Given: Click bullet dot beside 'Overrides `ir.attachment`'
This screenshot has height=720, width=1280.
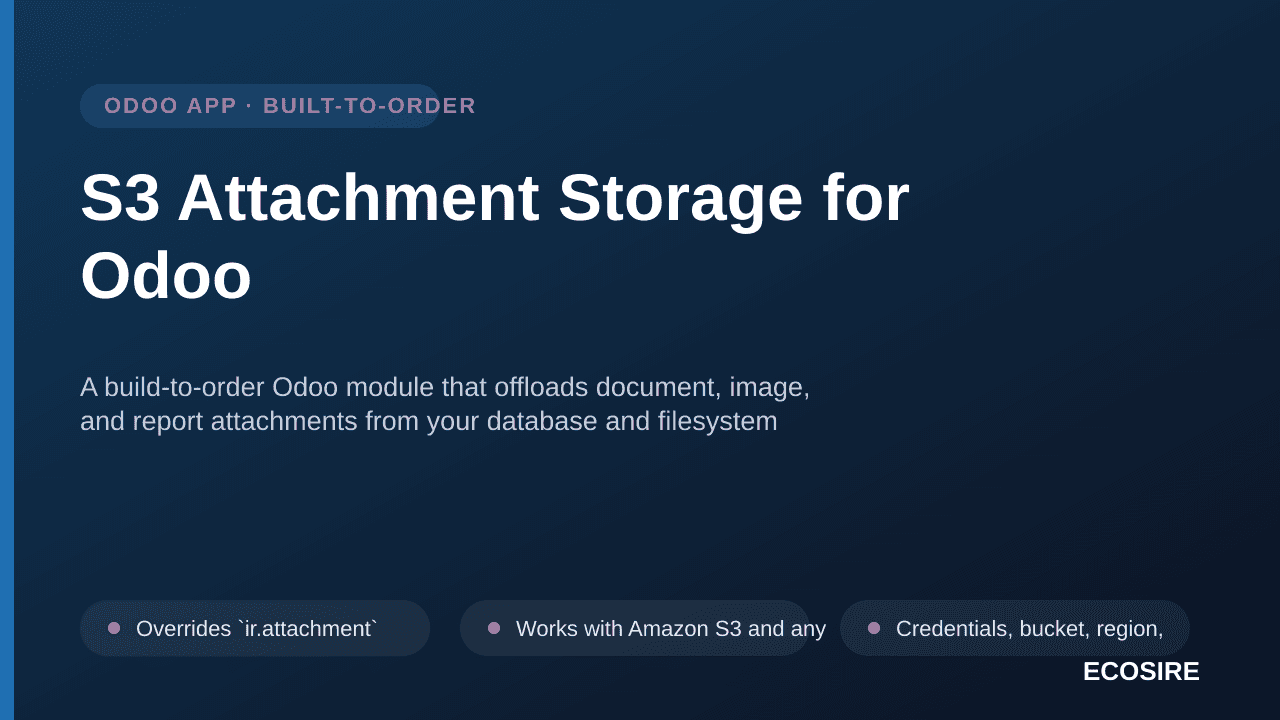Looking at the screenshot, I should point(114,628).
